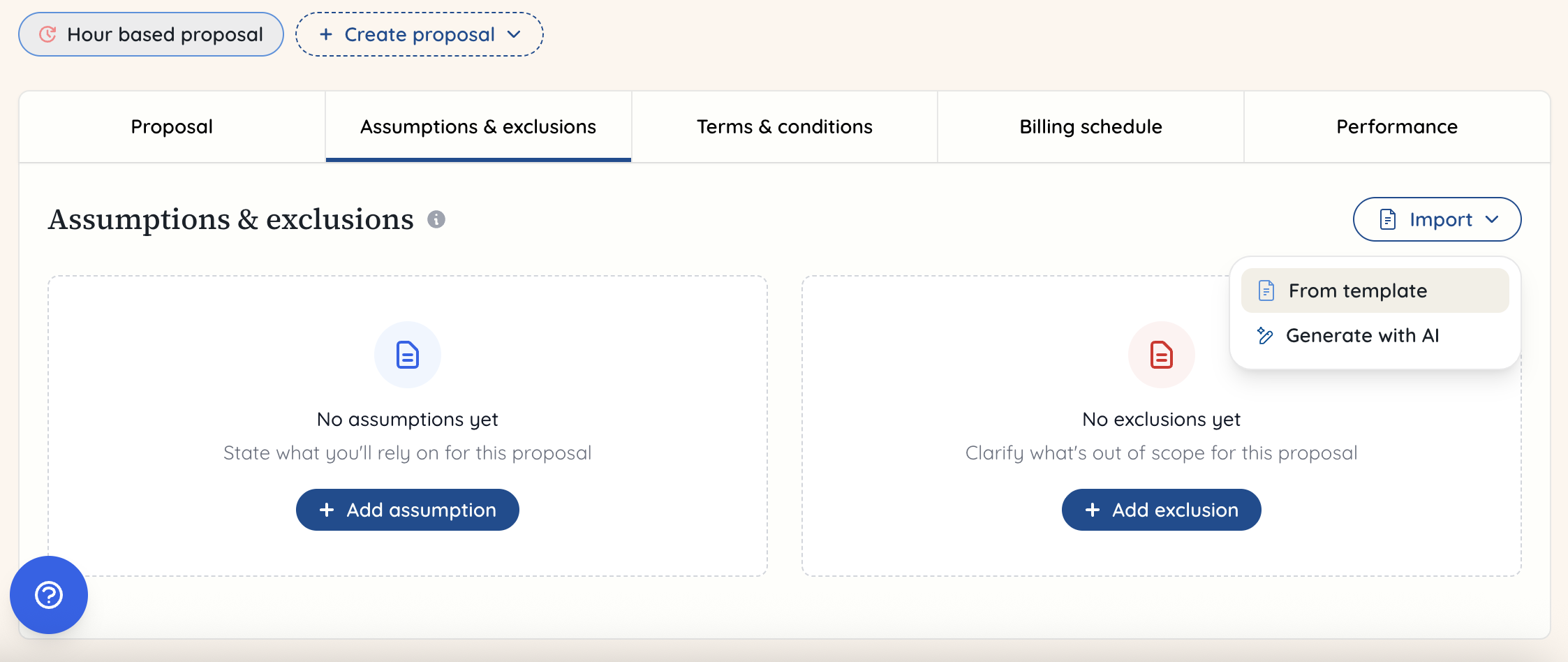Screen dimensions: 1568x662
Task: Click the info icon beside Assumptions & exclusions heading
Action: click(x=437, y=219)
